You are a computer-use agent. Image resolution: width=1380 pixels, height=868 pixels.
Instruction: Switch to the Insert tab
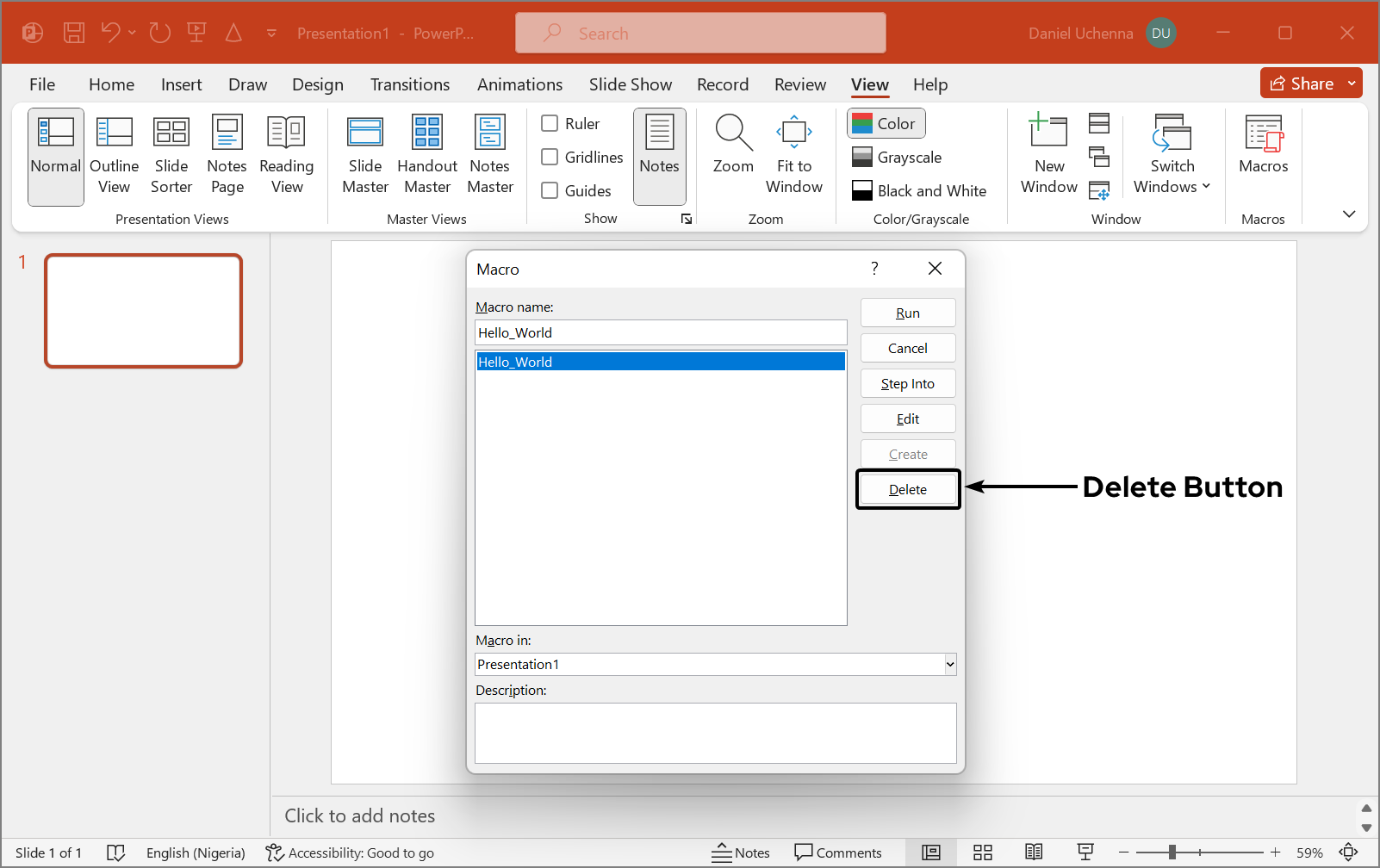(181, 84)
